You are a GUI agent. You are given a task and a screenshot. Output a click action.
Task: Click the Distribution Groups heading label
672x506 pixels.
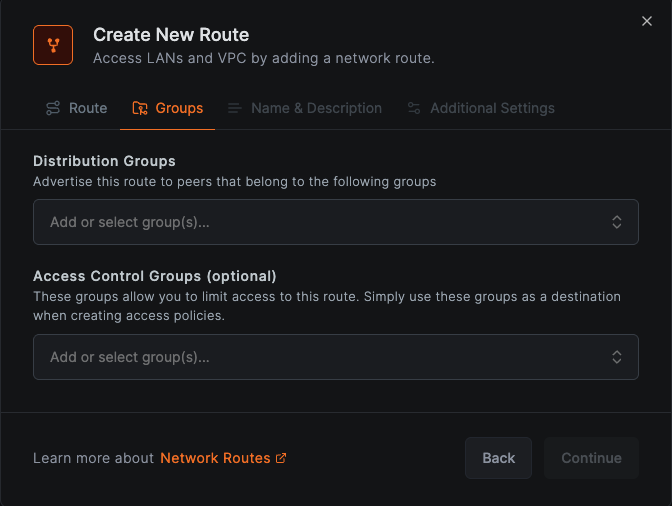click(x=104, y=161)
